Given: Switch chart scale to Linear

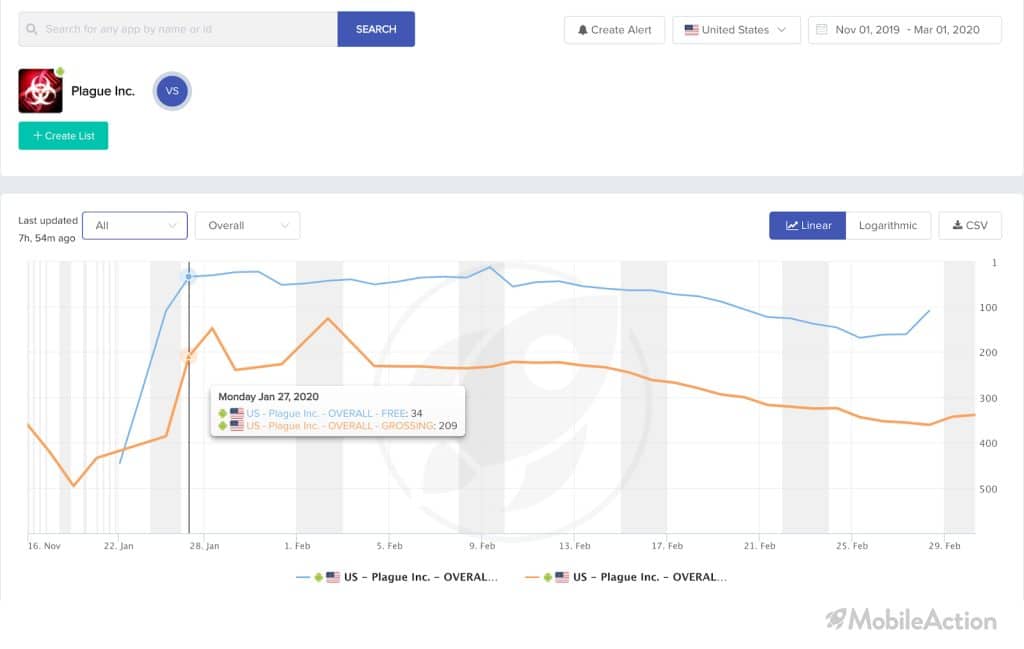Looking at the screenshot, I should (808, 225).
